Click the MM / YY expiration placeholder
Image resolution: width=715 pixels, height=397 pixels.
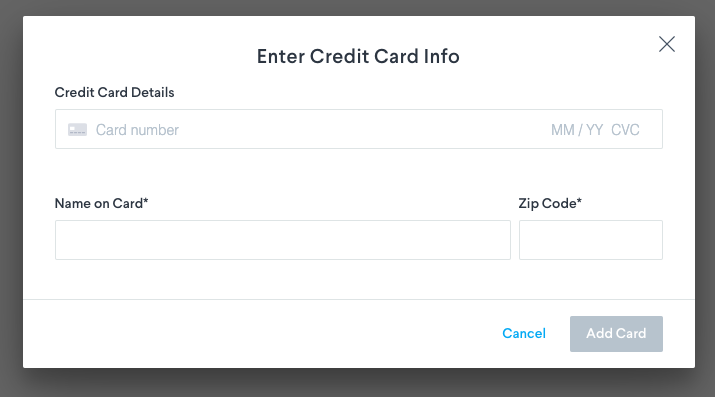(x=577, y=130)
